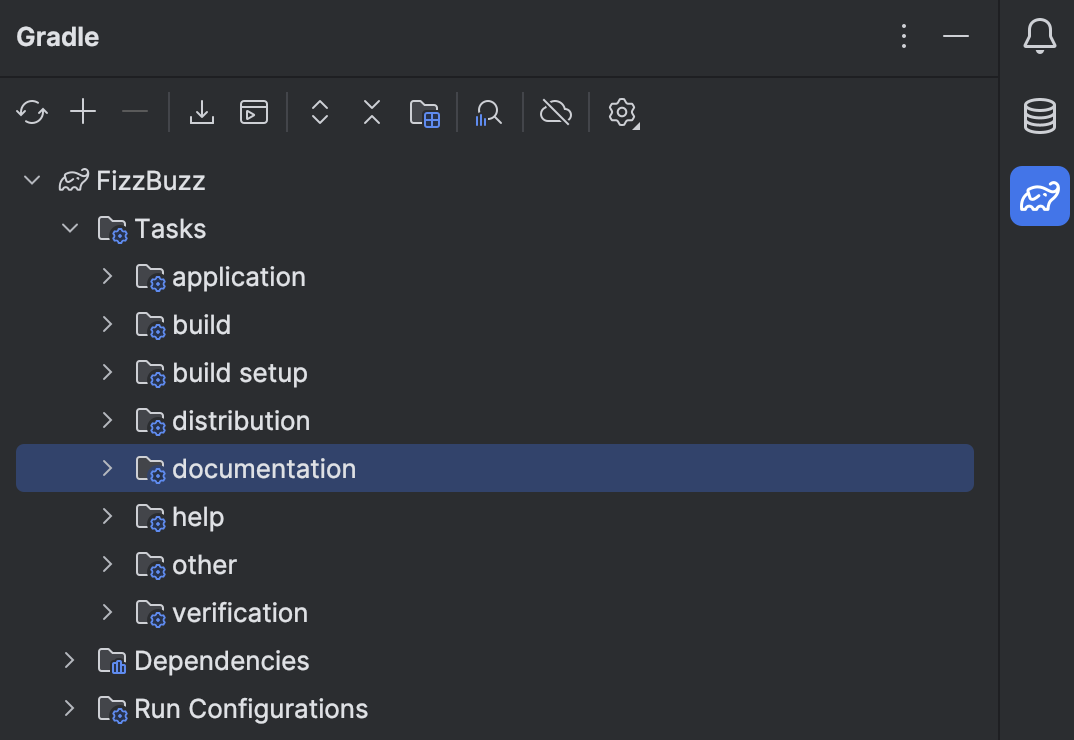1074x740 pixels.
Task: Collapse all nodes in the tree
Action: tap(371, 112)
